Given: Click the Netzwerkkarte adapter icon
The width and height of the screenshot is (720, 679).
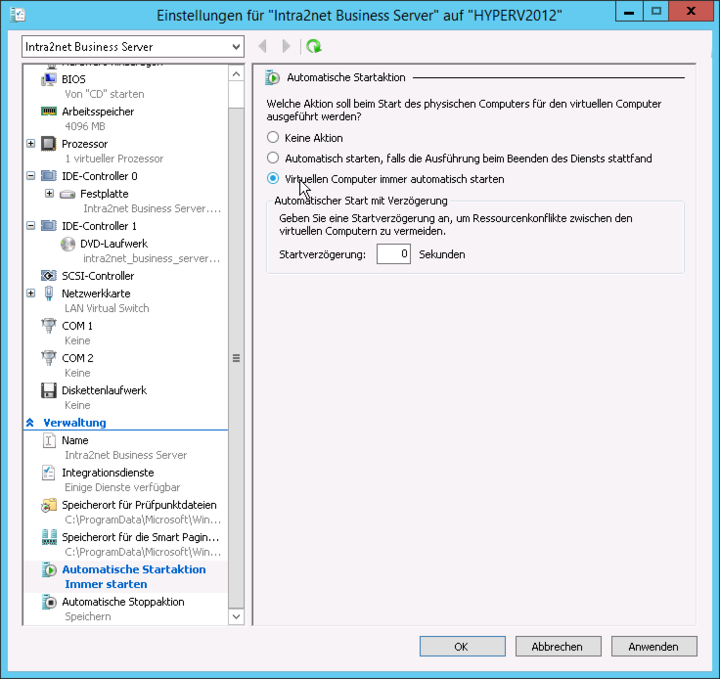Looking at the screenshot, I should pyautogui.click(x=49, y=293).
